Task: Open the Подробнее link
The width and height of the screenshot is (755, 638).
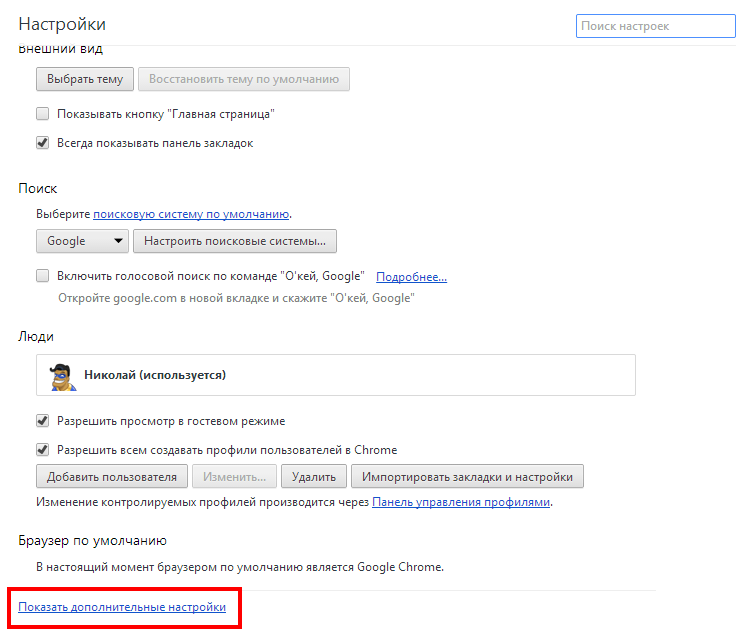Action: point(411,277)
